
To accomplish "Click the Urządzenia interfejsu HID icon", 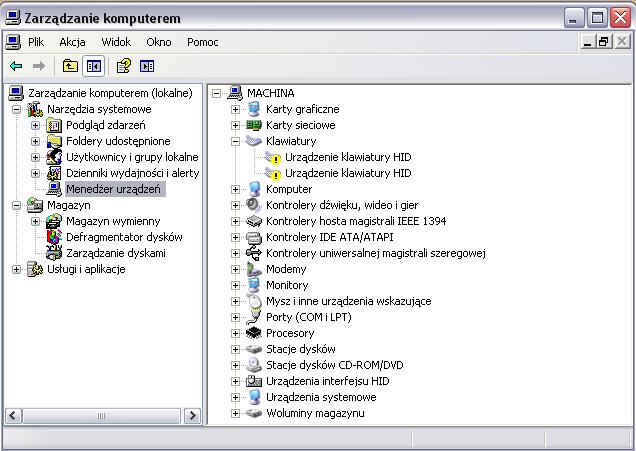I will 254,381.
